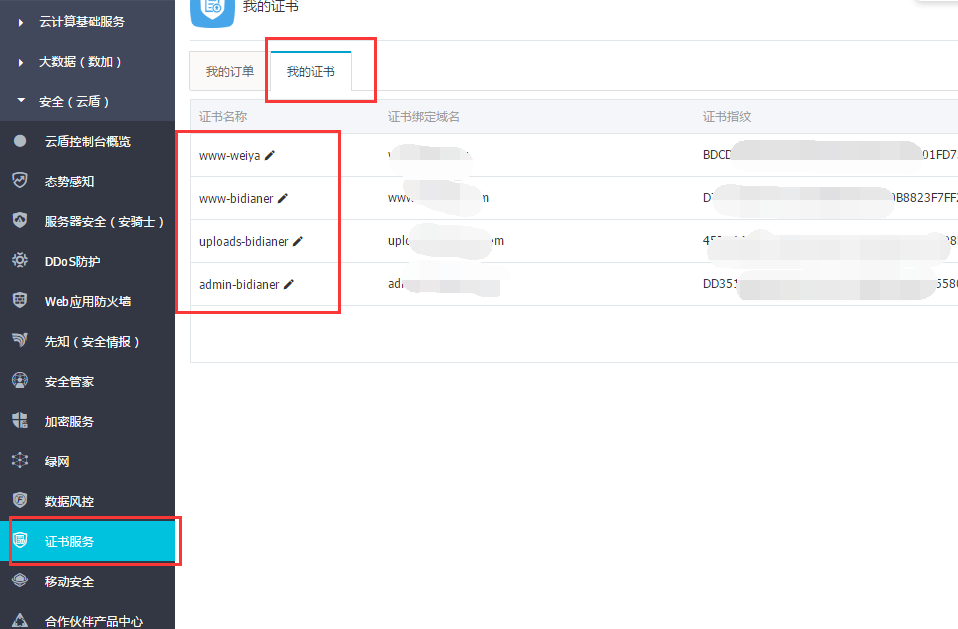958x629 pixels.
Task: Select the 我的证书 tab
Action: click(x=310, y=72)
